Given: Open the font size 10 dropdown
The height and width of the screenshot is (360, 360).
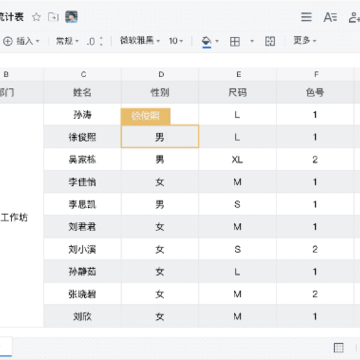Looking at the screenshot, I should point(176,41).
